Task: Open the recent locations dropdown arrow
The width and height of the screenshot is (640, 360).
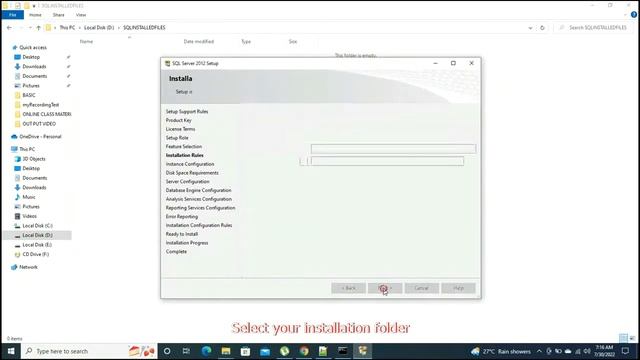Action: click(x=30, y=28)
